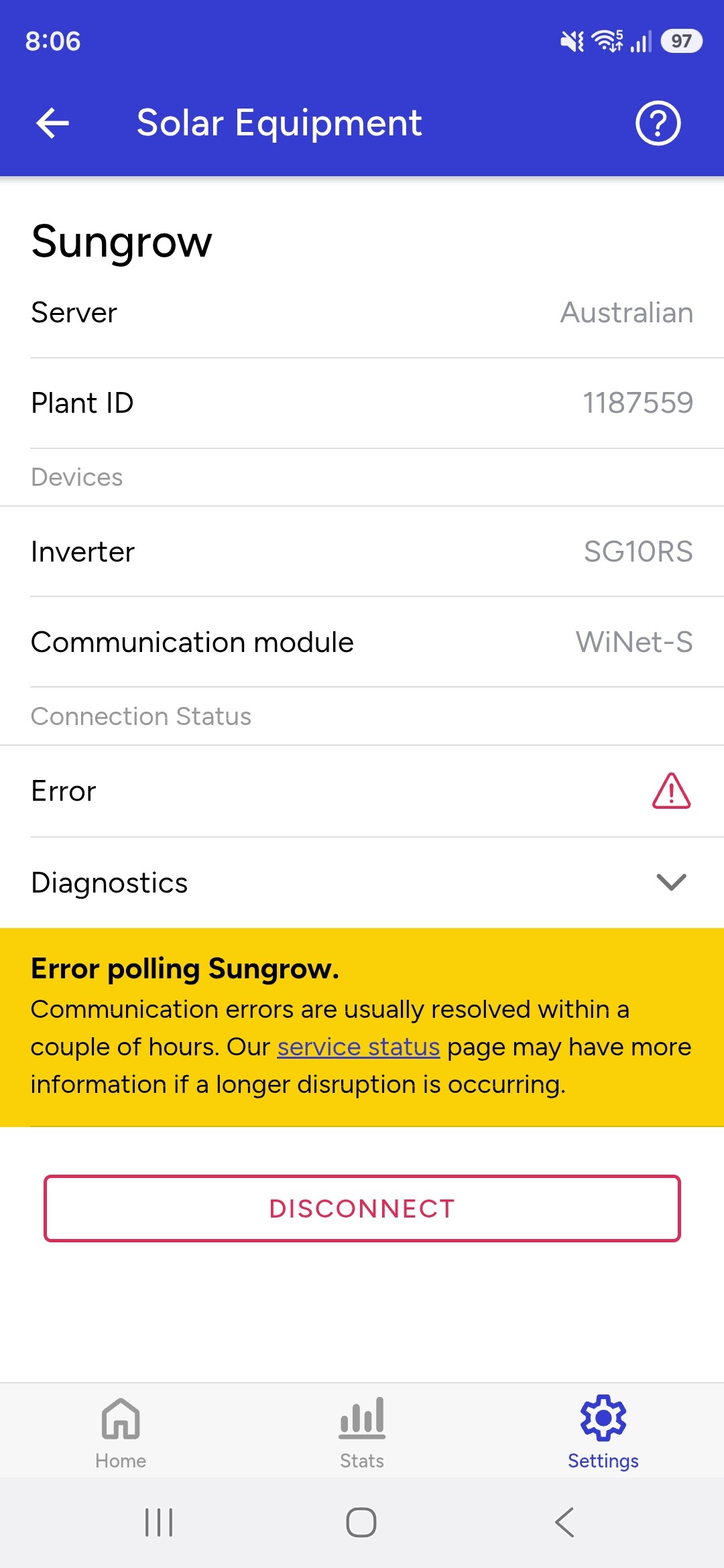The height and width of the screenshot is (1568, 724).
Task: Open the service status link
Action: 358,1047
